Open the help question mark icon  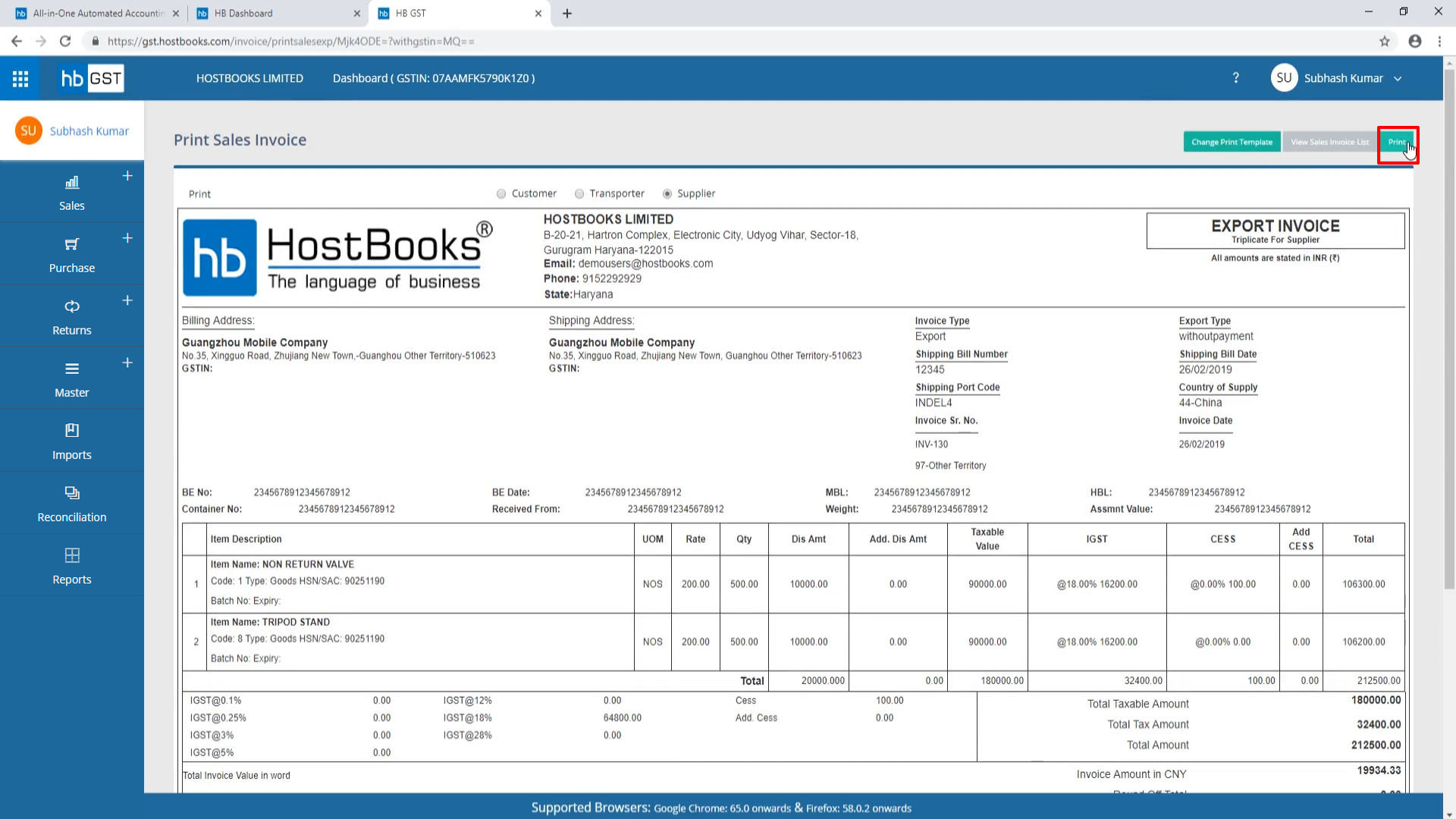1236,78
